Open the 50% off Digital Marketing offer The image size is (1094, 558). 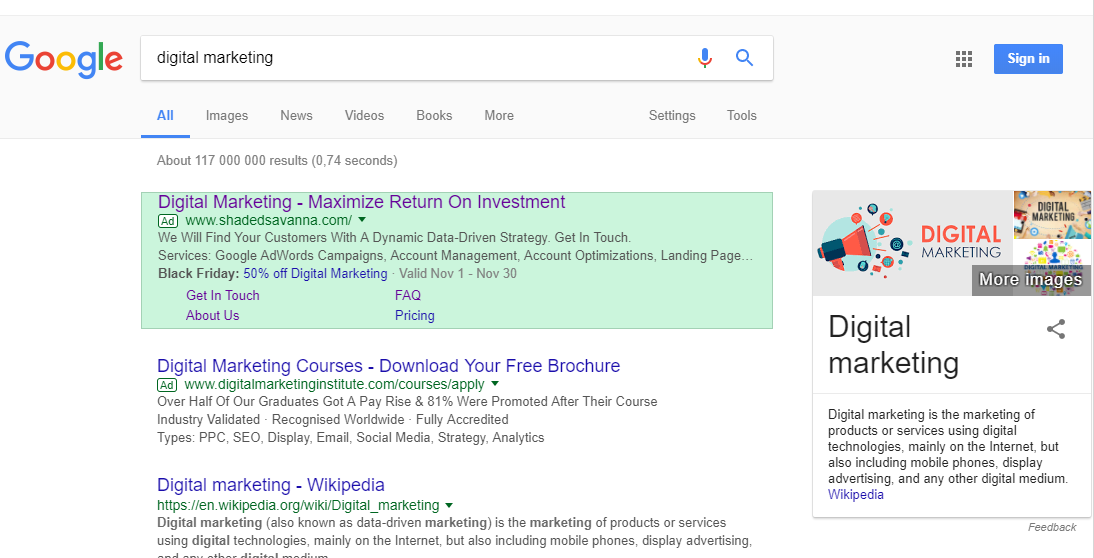tap(315, 273)
